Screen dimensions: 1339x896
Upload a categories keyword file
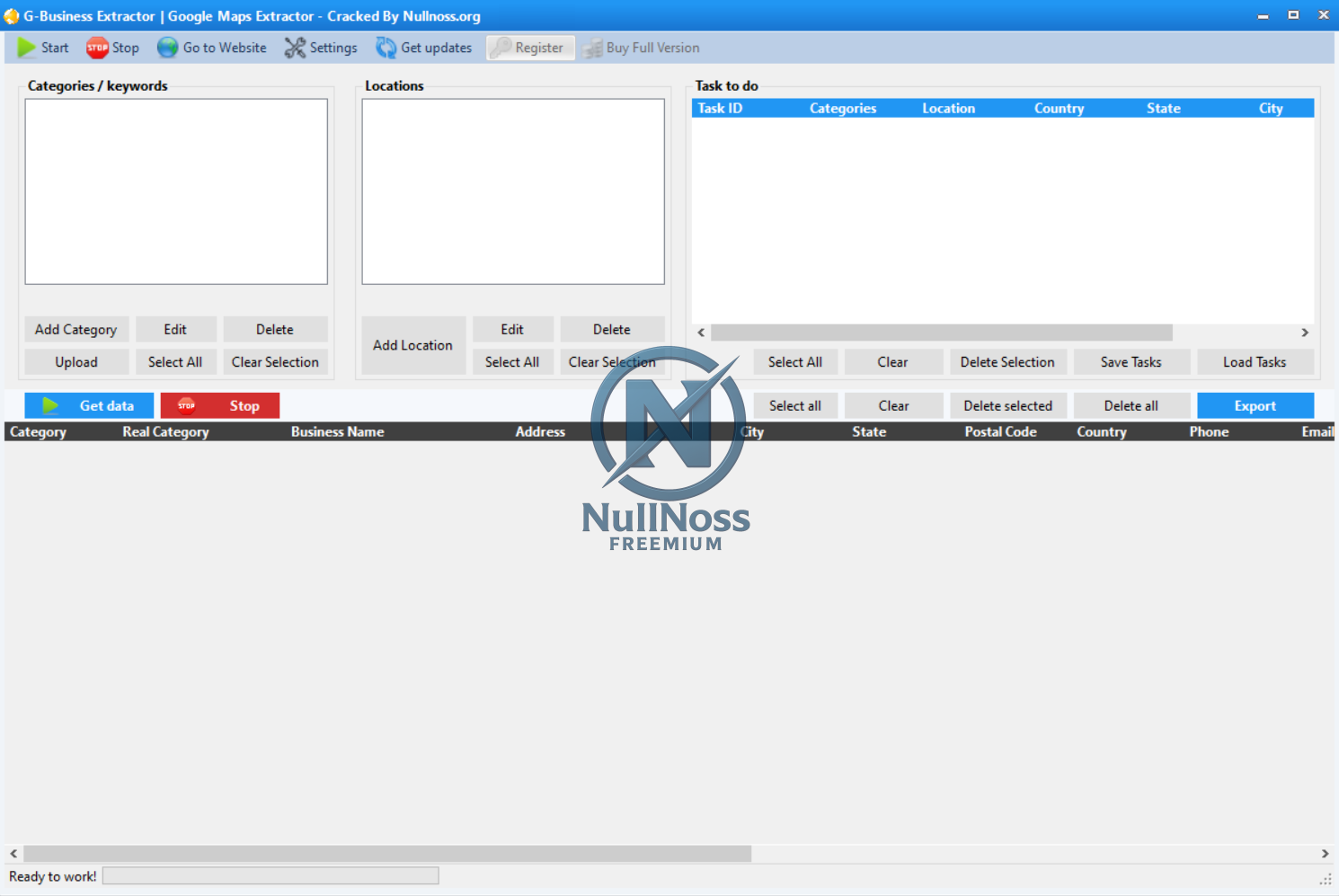pos(76,362)
